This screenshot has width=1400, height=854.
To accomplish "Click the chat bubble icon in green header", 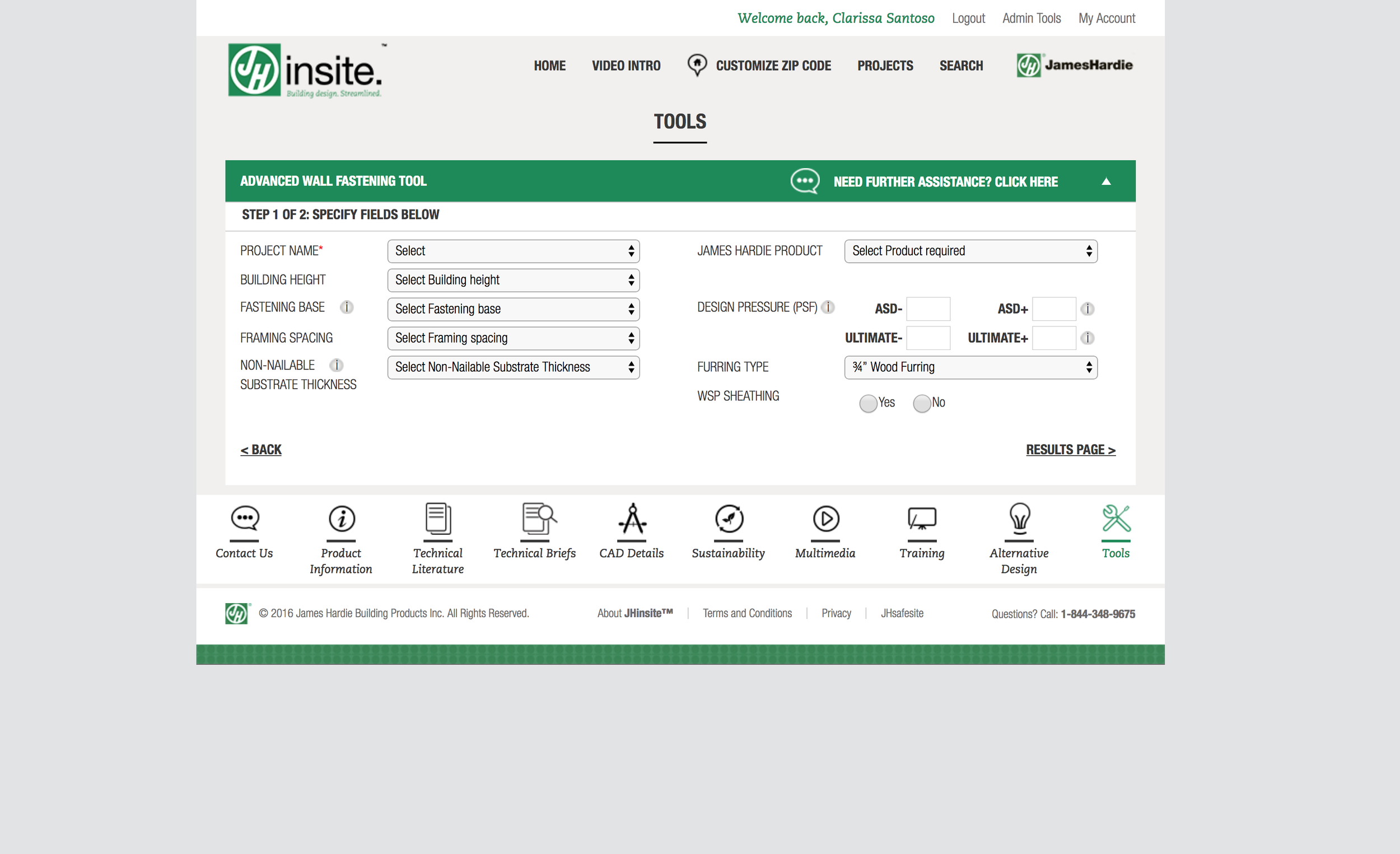I will coord(805,181).
